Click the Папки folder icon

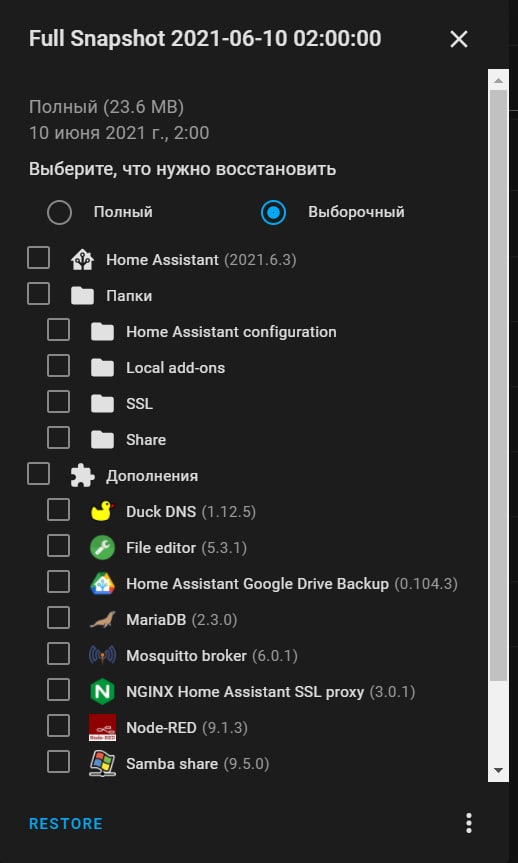tap(83, 296)
